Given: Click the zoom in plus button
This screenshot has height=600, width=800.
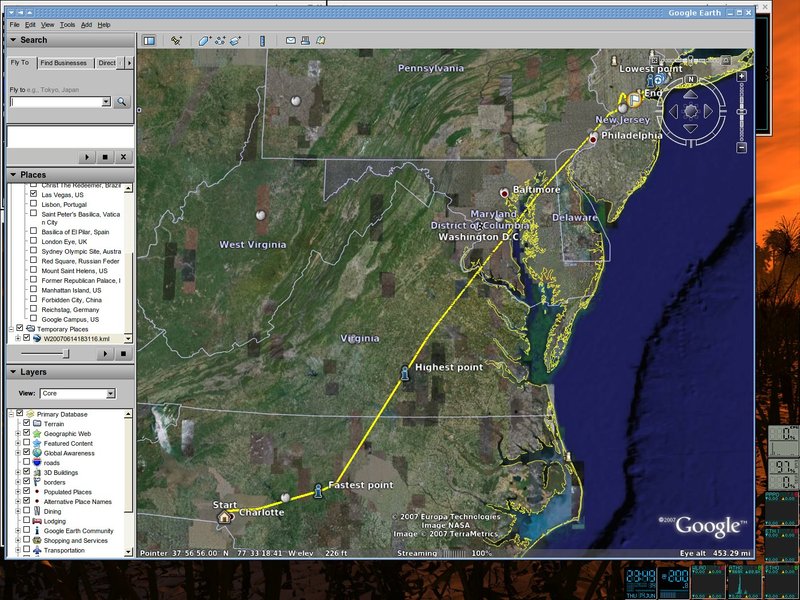Looking at the screenshot, I should [x=742, y=77].
